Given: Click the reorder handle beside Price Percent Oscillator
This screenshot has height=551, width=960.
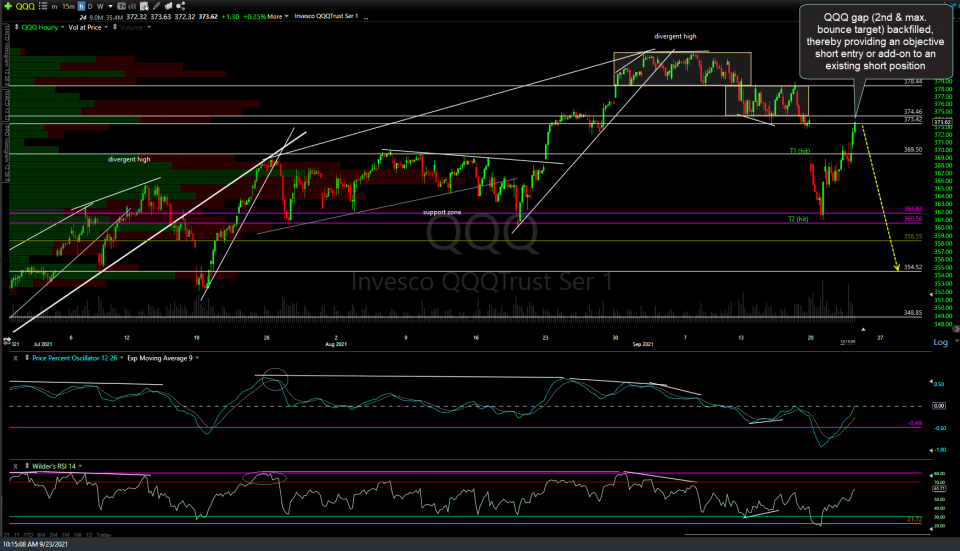Looking at the screenshot, I should click(26, 358).
